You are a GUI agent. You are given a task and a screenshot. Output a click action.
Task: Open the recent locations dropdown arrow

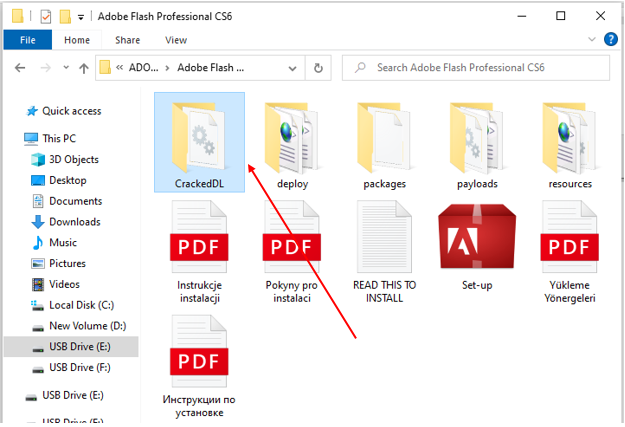(66, 67)
